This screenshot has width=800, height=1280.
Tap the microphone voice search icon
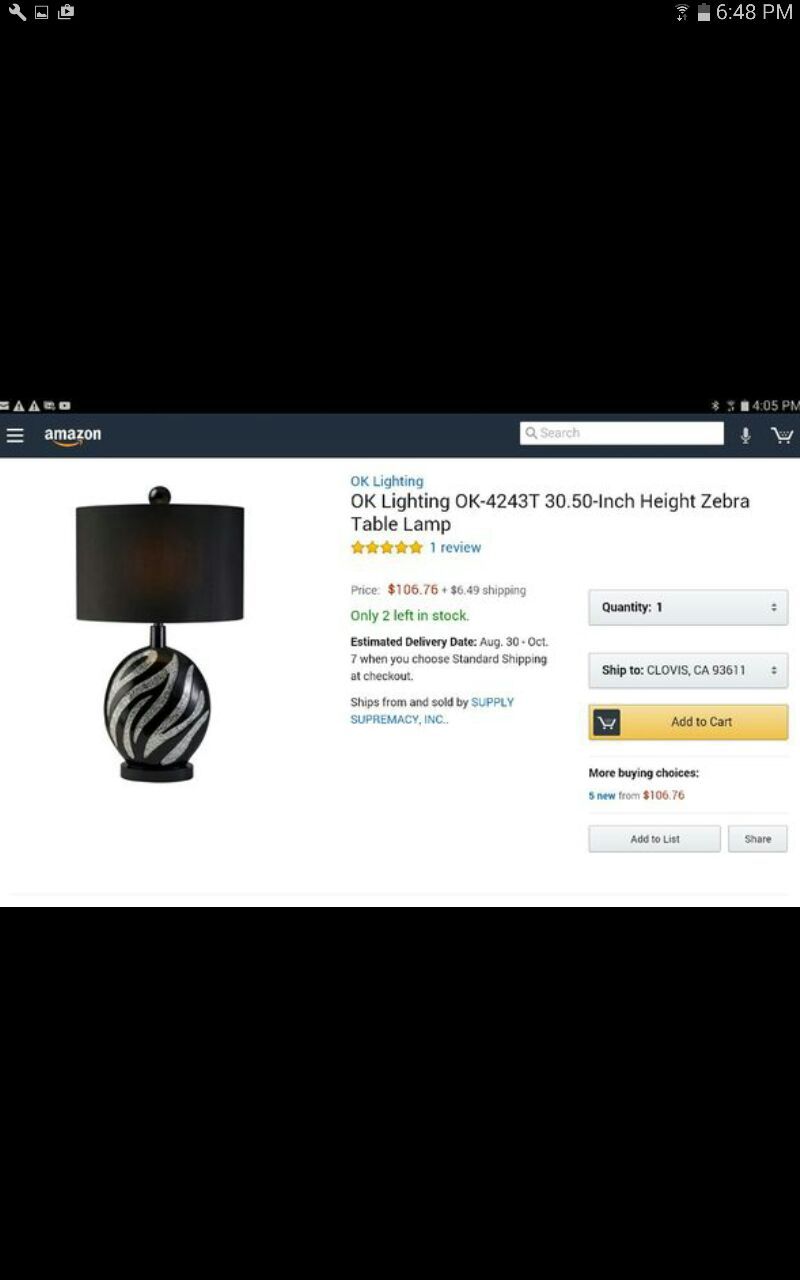click(x=745, y=435)
